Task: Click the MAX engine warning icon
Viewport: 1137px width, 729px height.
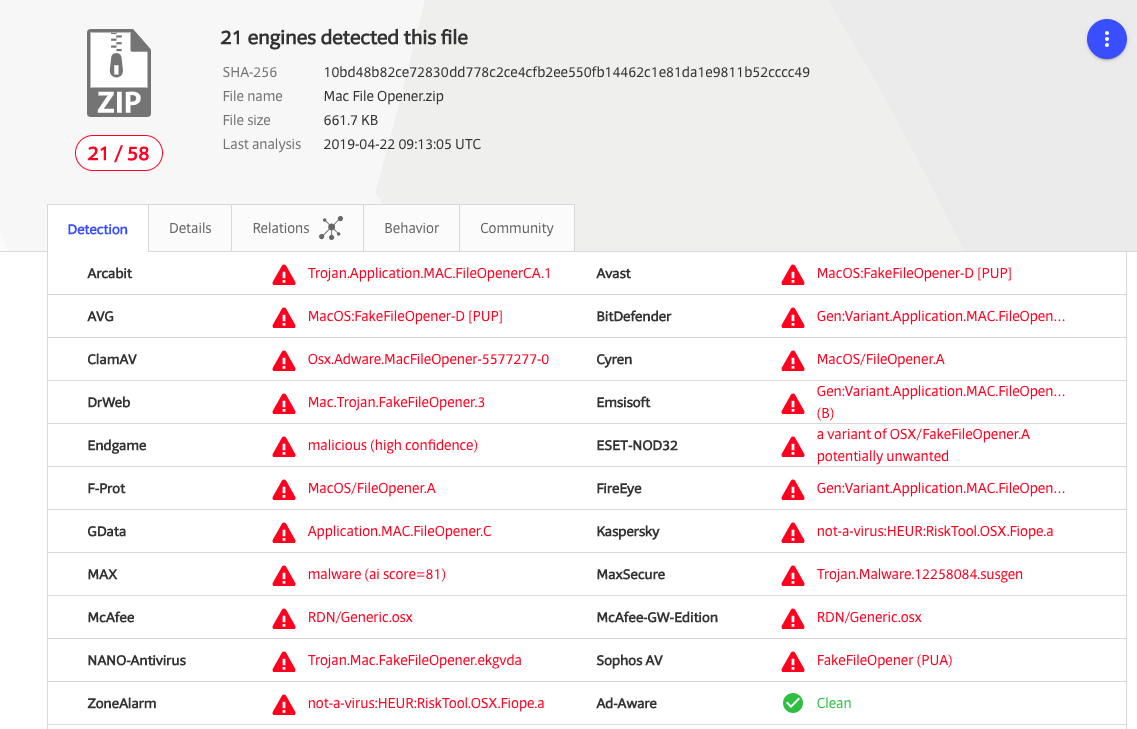Action: coord(284,576)
